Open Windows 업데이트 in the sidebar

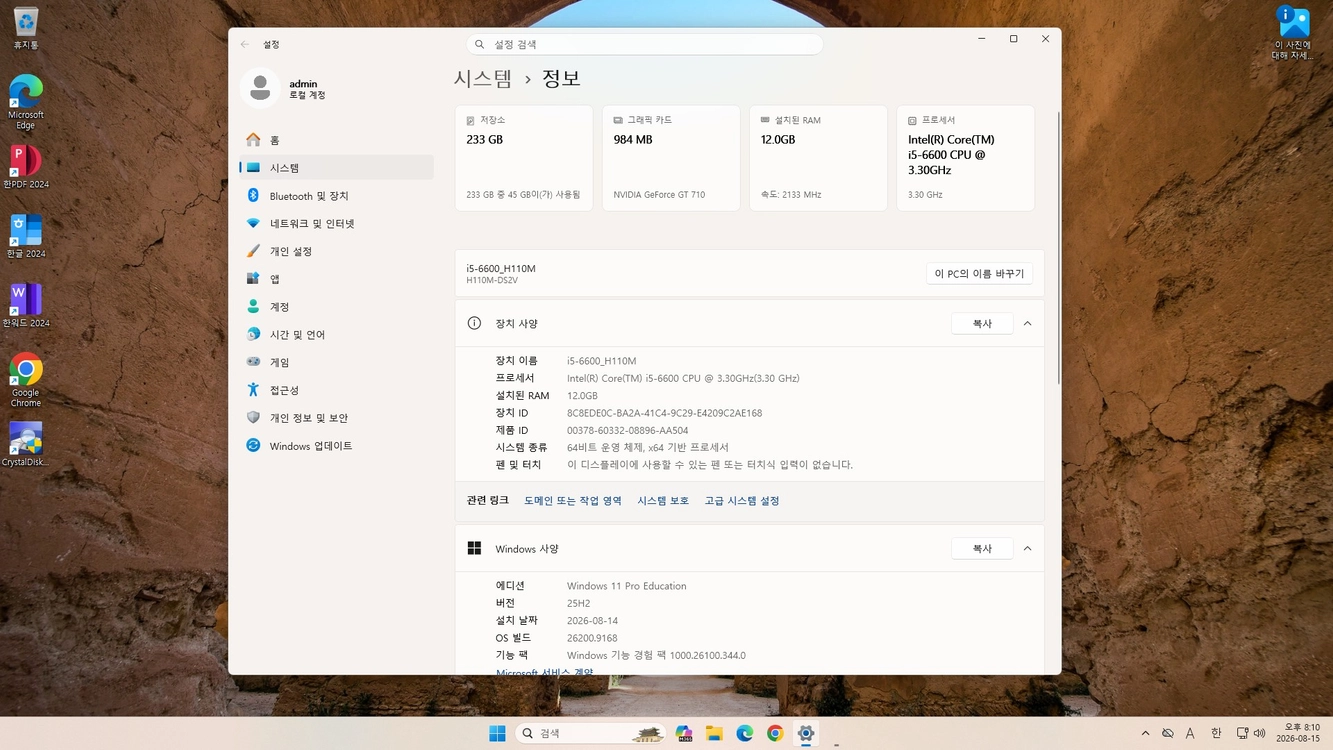click(336, 446)
